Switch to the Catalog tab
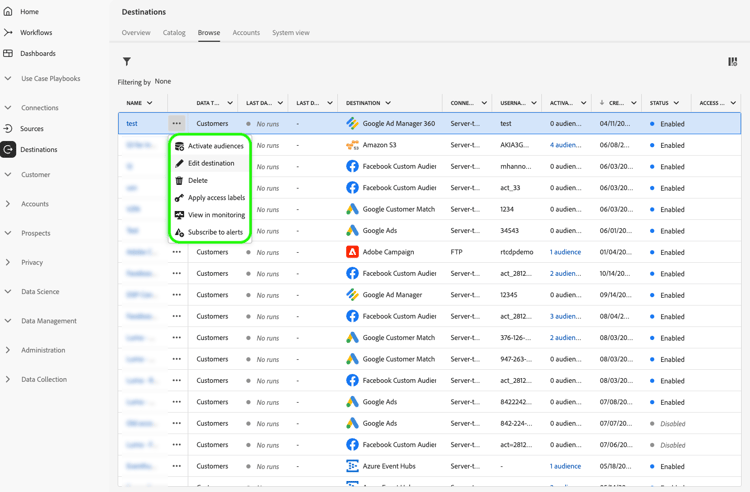The image size is (750, 492). pyautogui.click(x=174, y=32)
